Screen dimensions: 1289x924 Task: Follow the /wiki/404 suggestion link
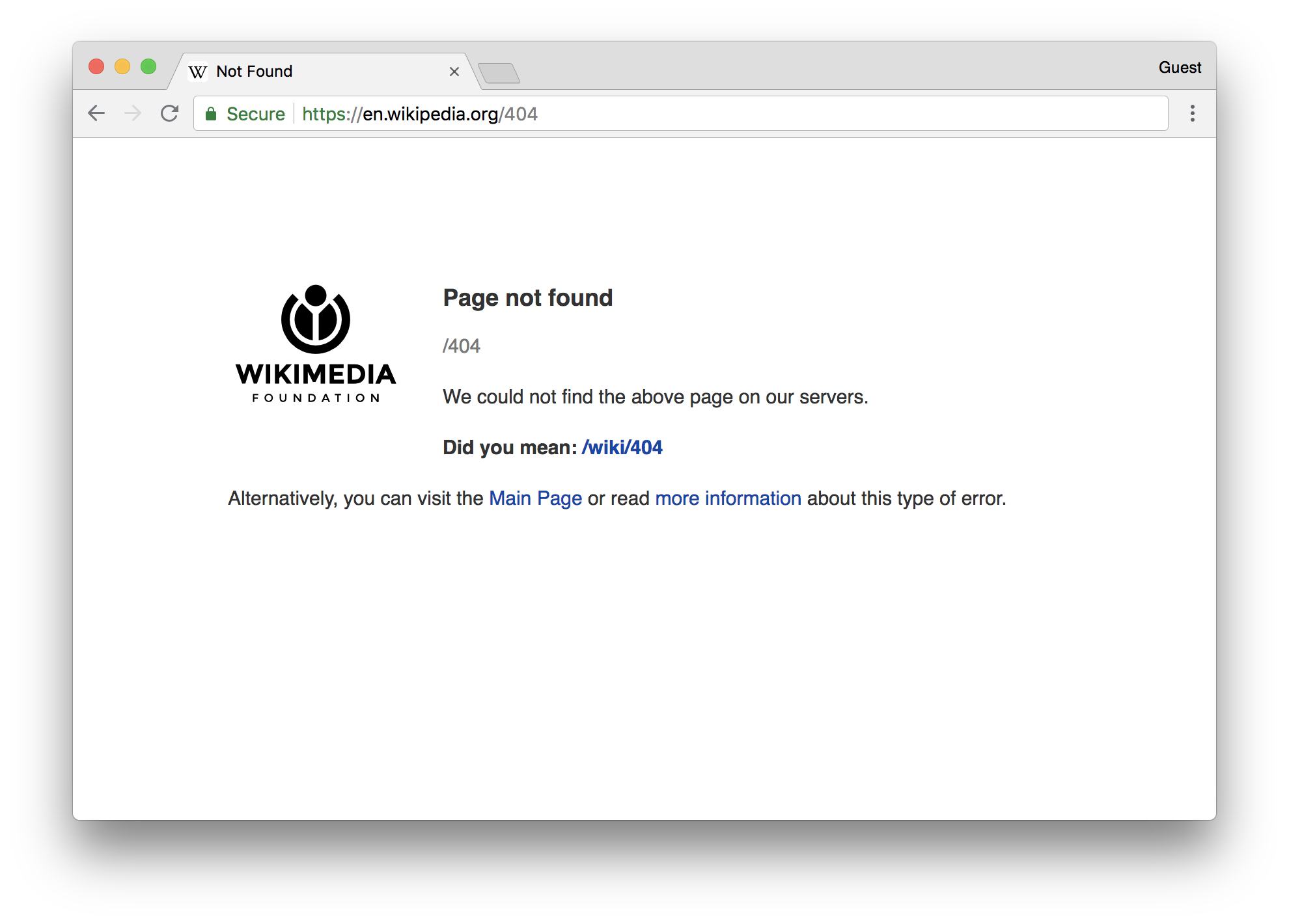click(622, 448)
